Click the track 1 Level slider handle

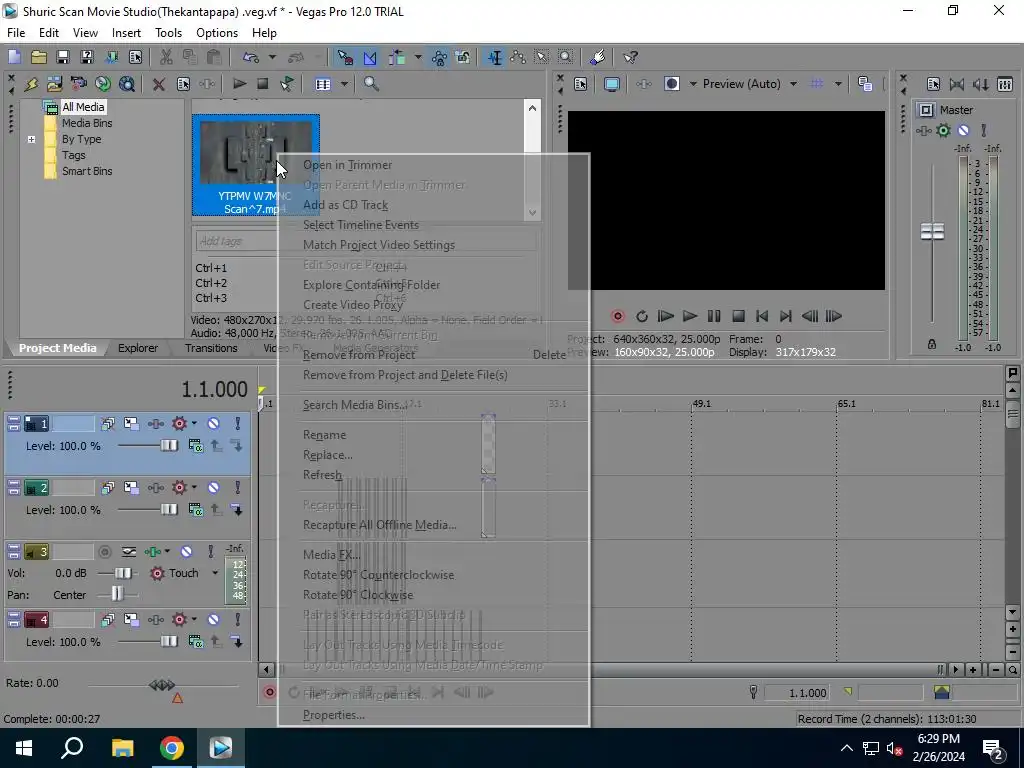click(x=169, y=445)
